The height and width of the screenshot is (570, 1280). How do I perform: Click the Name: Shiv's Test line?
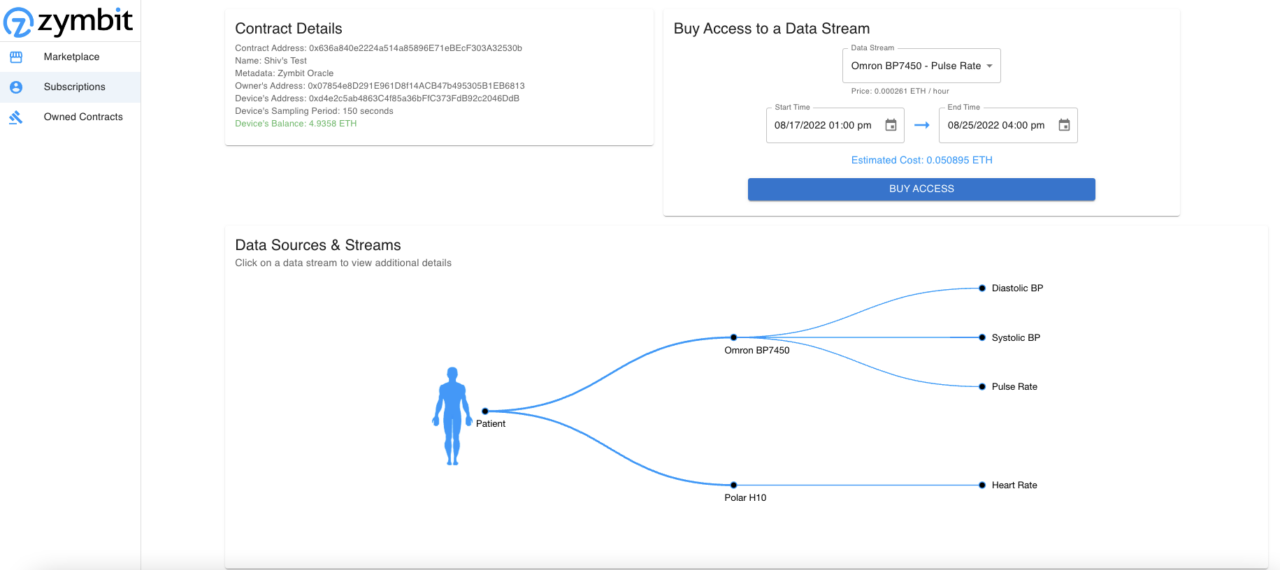271,61
